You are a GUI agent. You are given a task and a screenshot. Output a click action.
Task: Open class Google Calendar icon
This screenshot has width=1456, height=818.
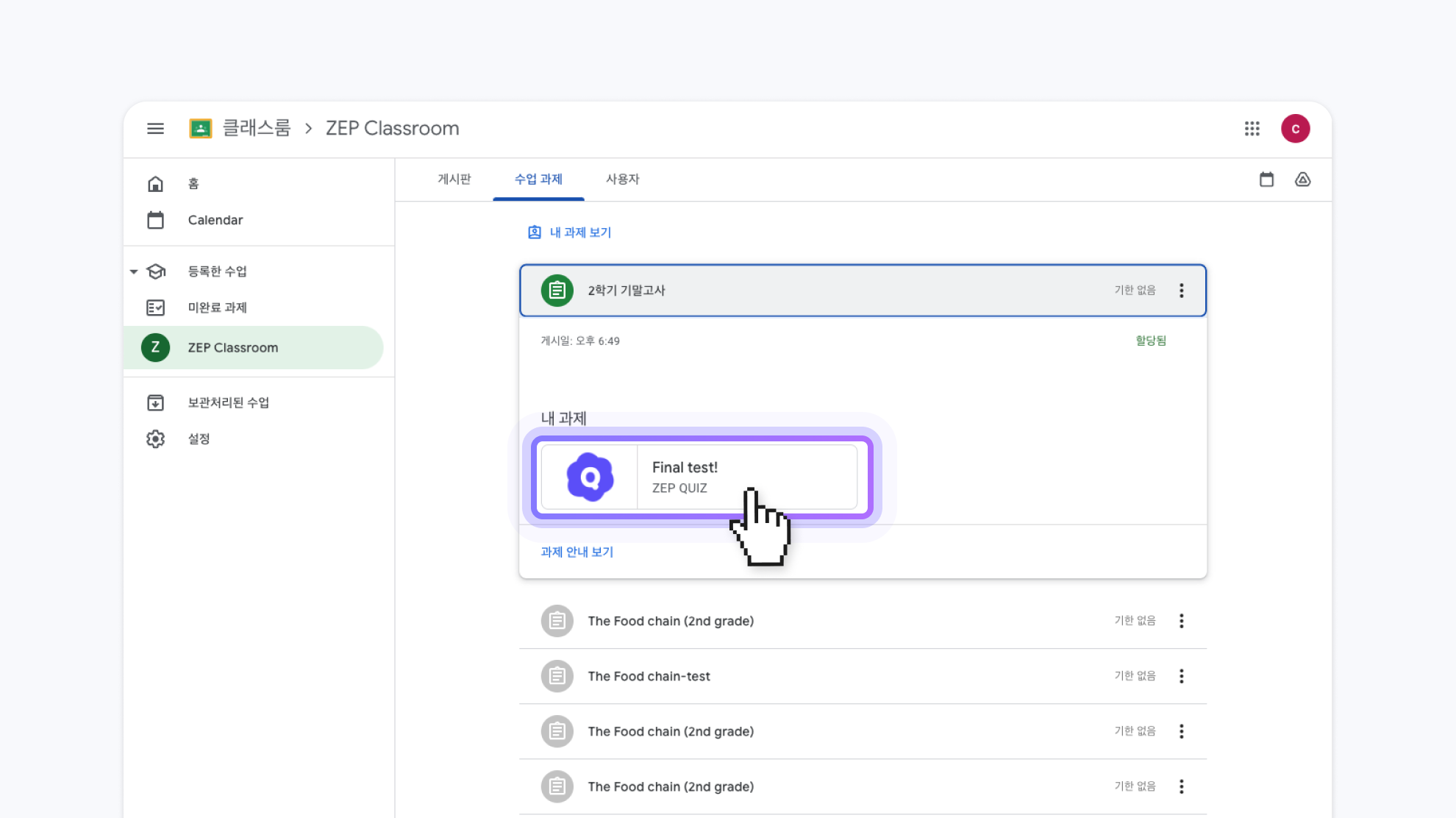coord(1266,179)
